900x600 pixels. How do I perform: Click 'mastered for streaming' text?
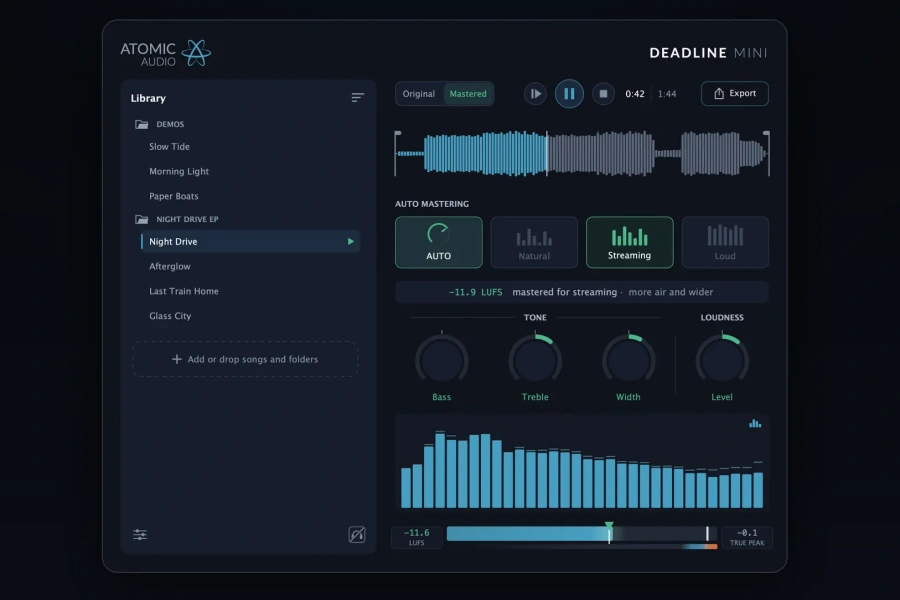click(564, 292)
